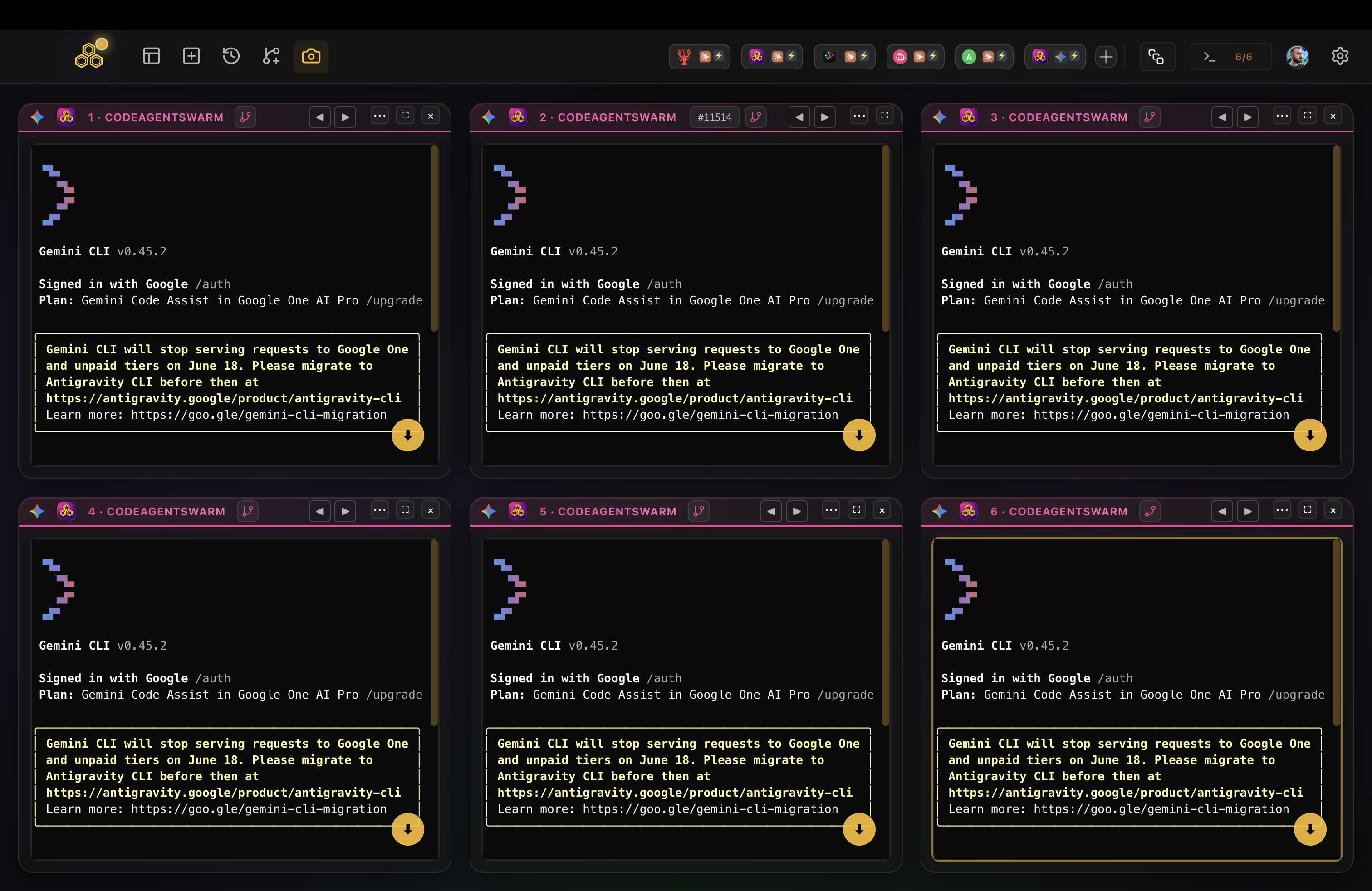
Task: Toggle fullscreen on terminal 5
Action: 857,510
